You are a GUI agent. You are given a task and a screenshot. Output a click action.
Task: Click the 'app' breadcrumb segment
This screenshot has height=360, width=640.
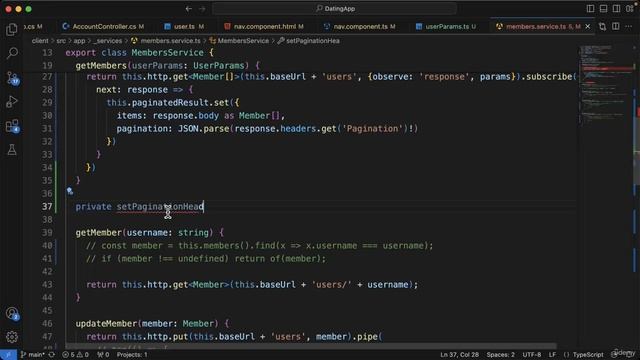tap(79, 41)
